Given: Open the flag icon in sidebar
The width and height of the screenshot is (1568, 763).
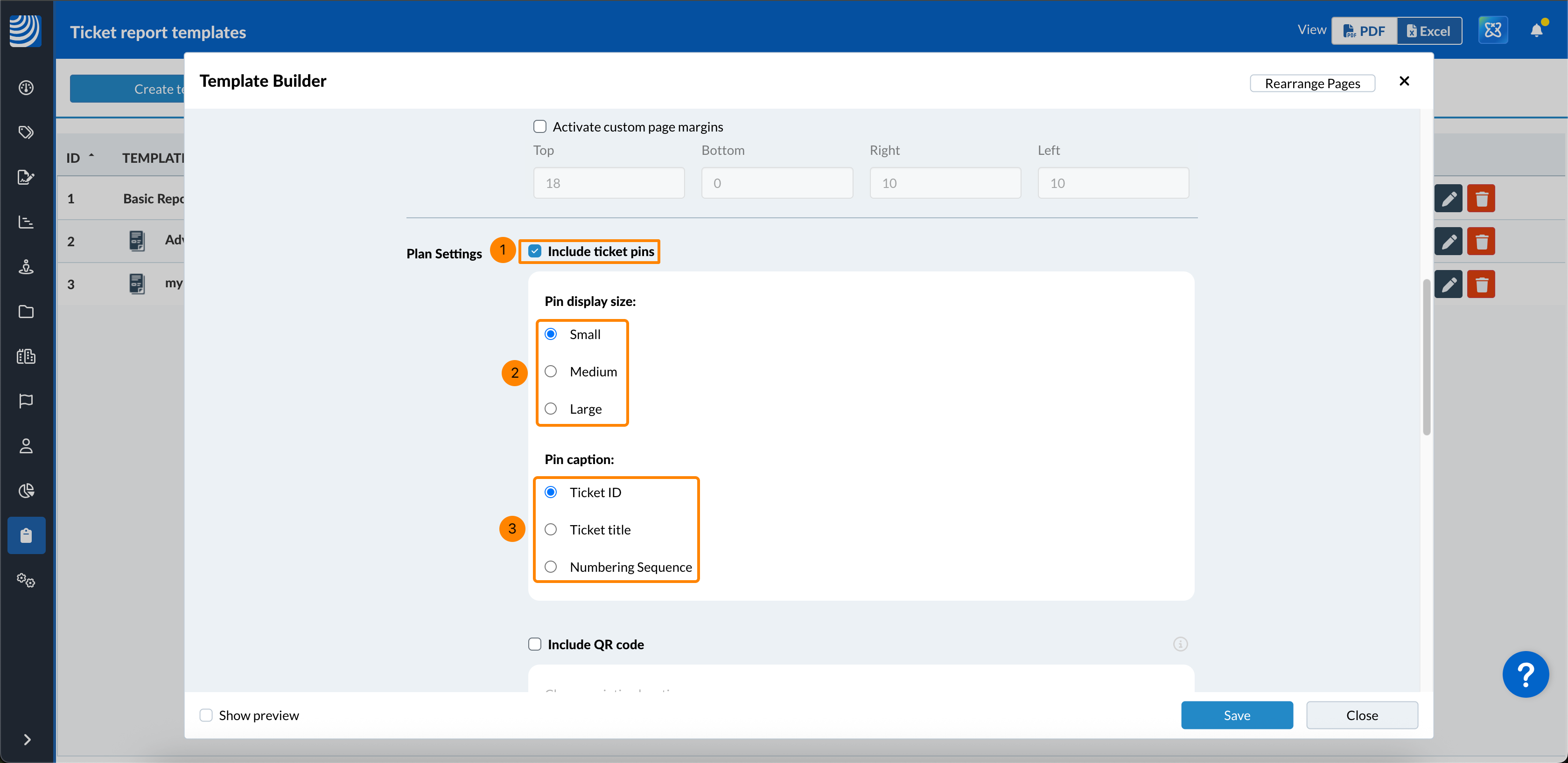Looking at the screenshot, I should coord(26,400).
